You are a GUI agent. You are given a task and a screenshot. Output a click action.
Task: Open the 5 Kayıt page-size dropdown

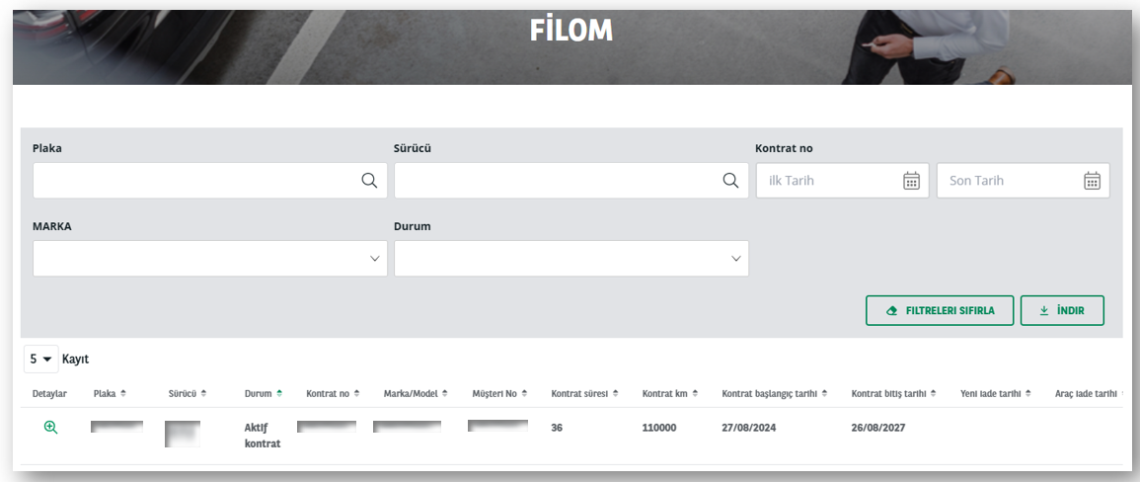38,357
